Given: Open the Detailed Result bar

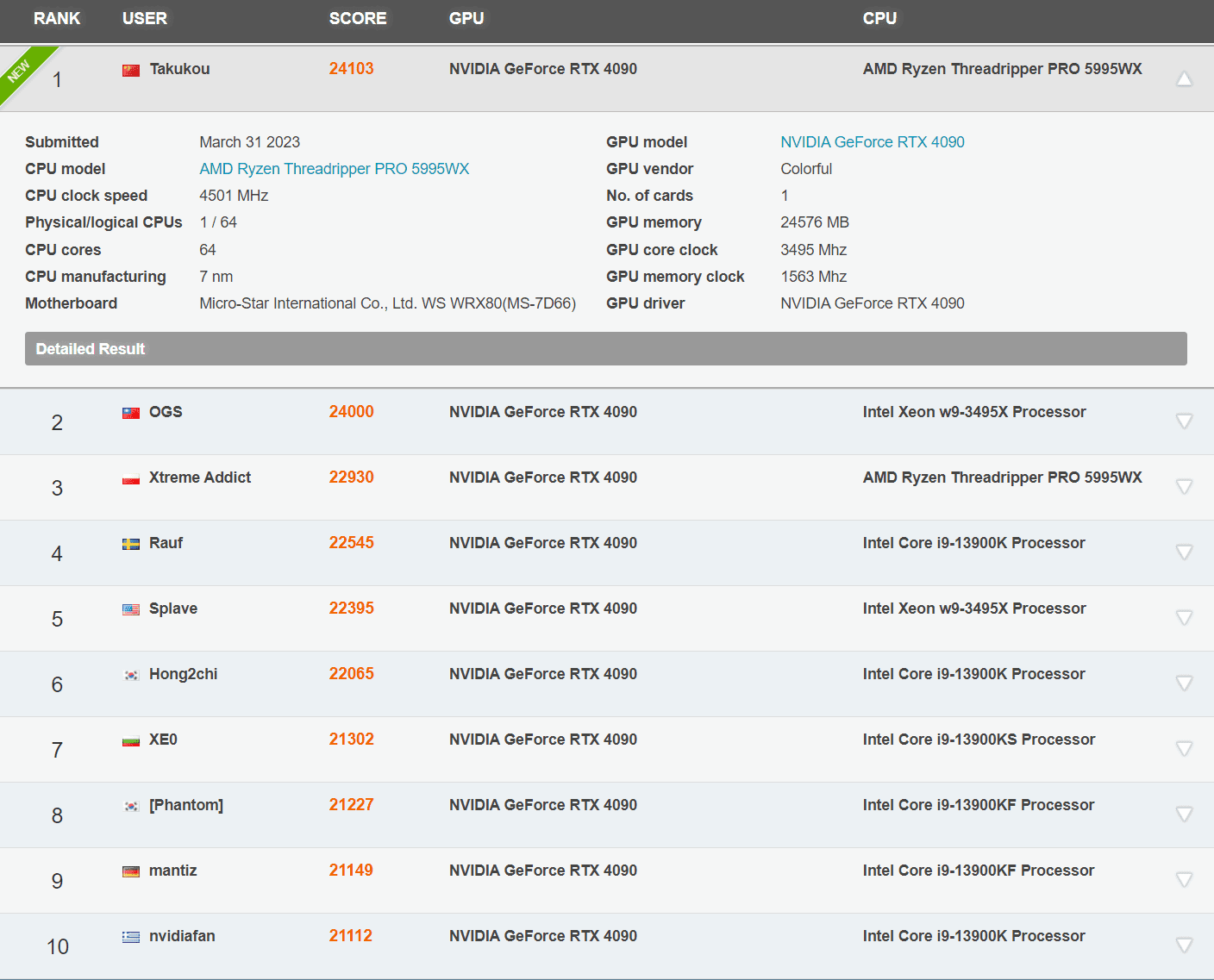Looking at the screenshot, I should (606, 348).
